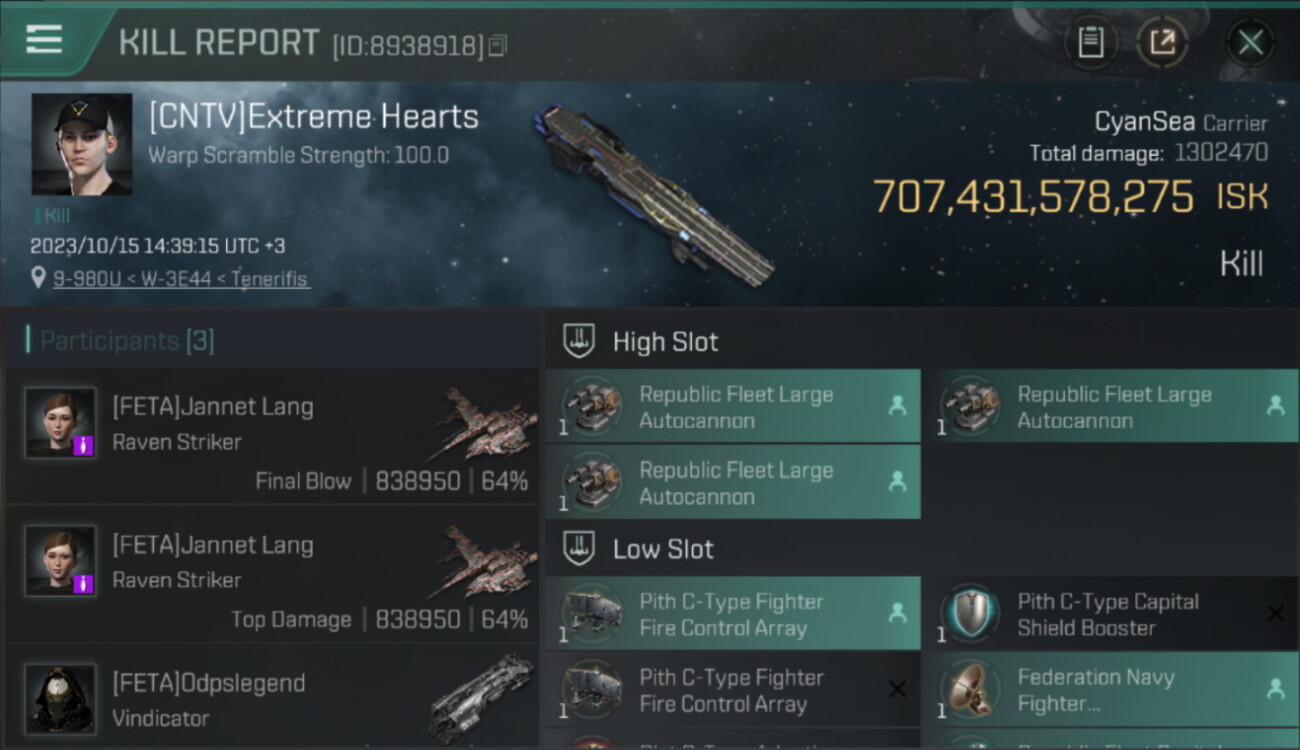Viewport: 1300px width, 750px height.
Task: Open the hamburger menu
Action: (44, 40)
